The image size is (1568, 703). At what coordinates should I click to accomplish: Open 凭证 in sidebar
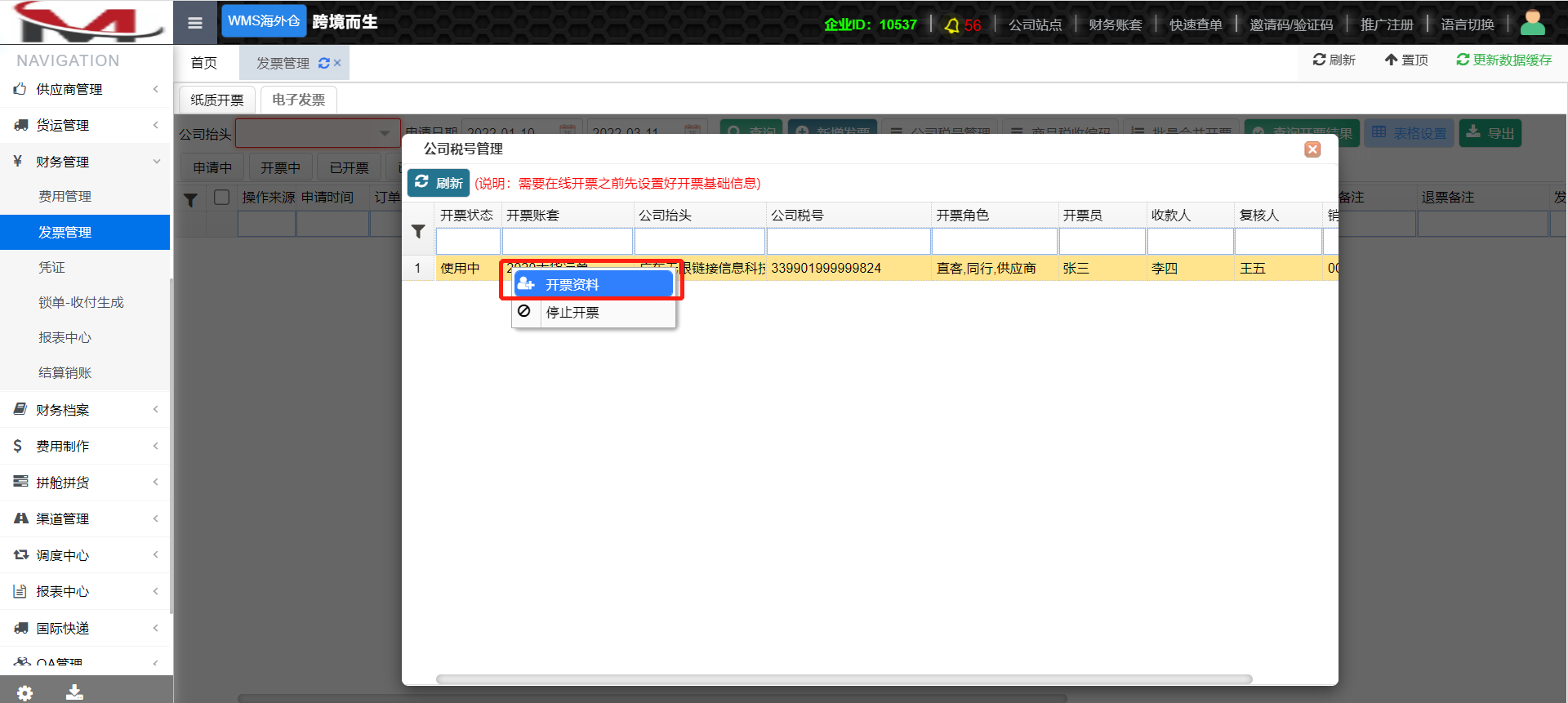(52, 267)
